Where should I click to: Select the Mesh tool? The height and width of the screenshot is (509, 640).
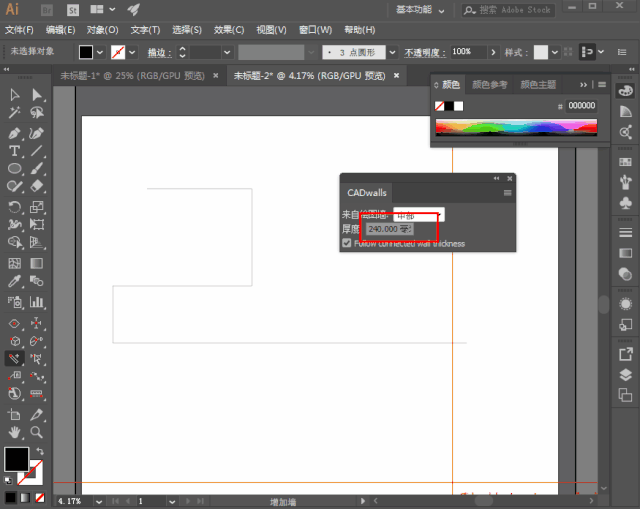[x=15, y=263]
